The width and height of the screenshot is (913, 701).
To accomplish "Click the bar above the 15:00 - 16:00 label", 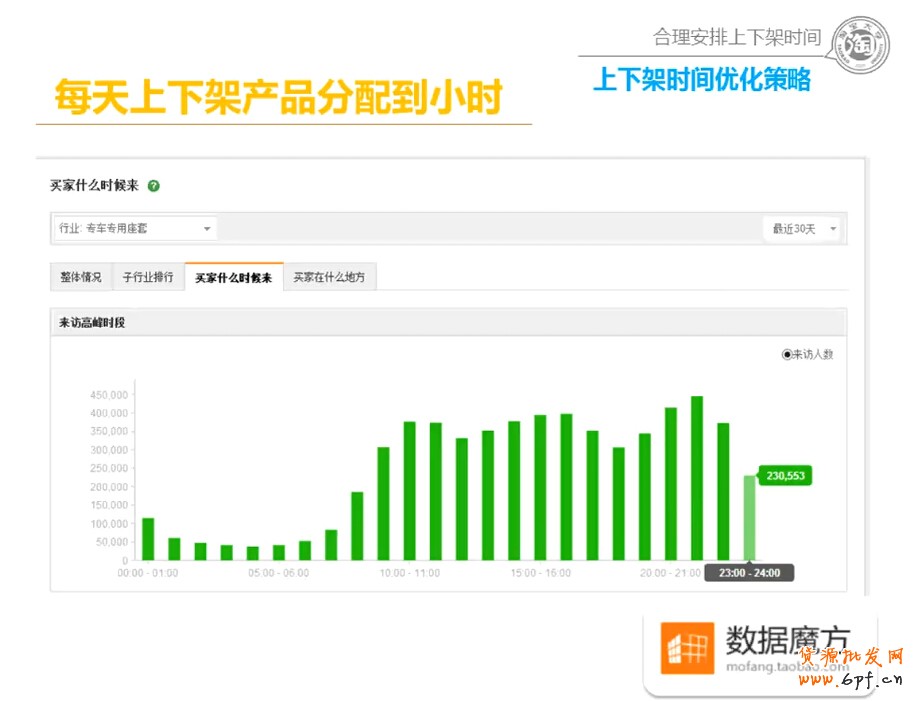I will tap(540, 487).
